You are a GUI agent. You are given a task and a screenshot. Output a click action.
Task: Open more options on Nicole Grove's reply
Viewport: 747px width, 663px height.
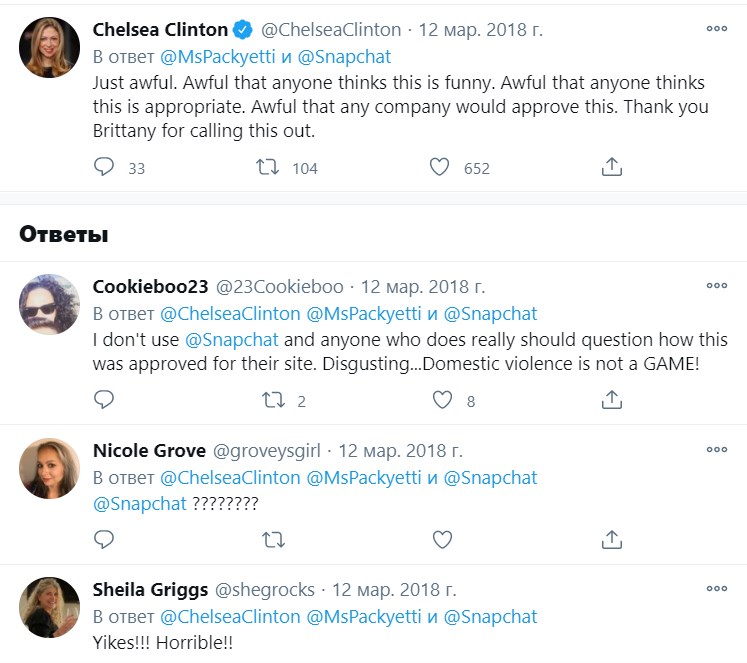coord(717,450)
